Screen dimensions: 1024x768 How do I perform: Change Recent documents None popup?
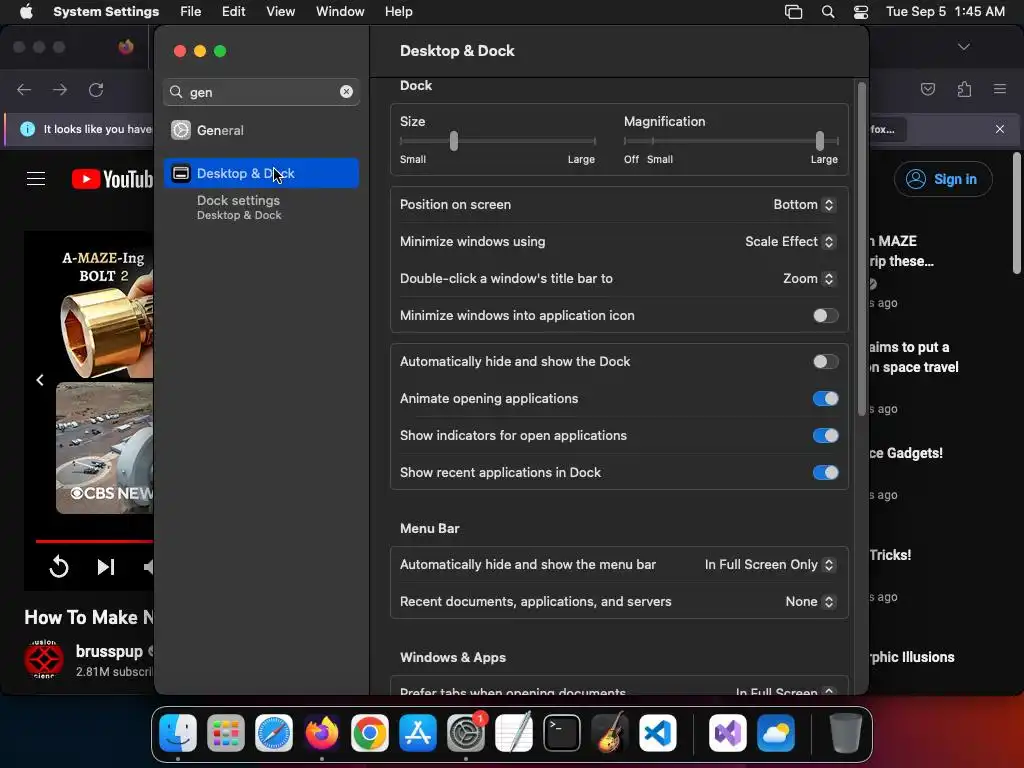pos(810,601)
